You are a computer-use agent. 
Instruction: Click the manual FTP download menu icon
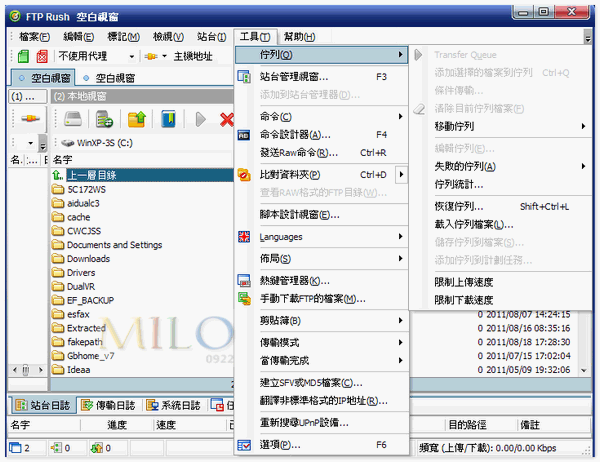[x=244, y=299]
